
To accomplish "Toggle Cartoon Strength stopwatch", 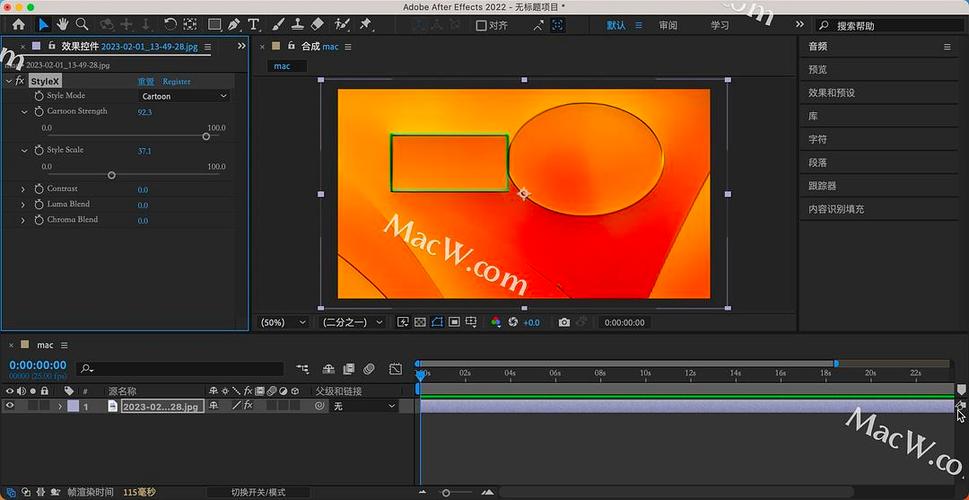I will click(39, 112).
